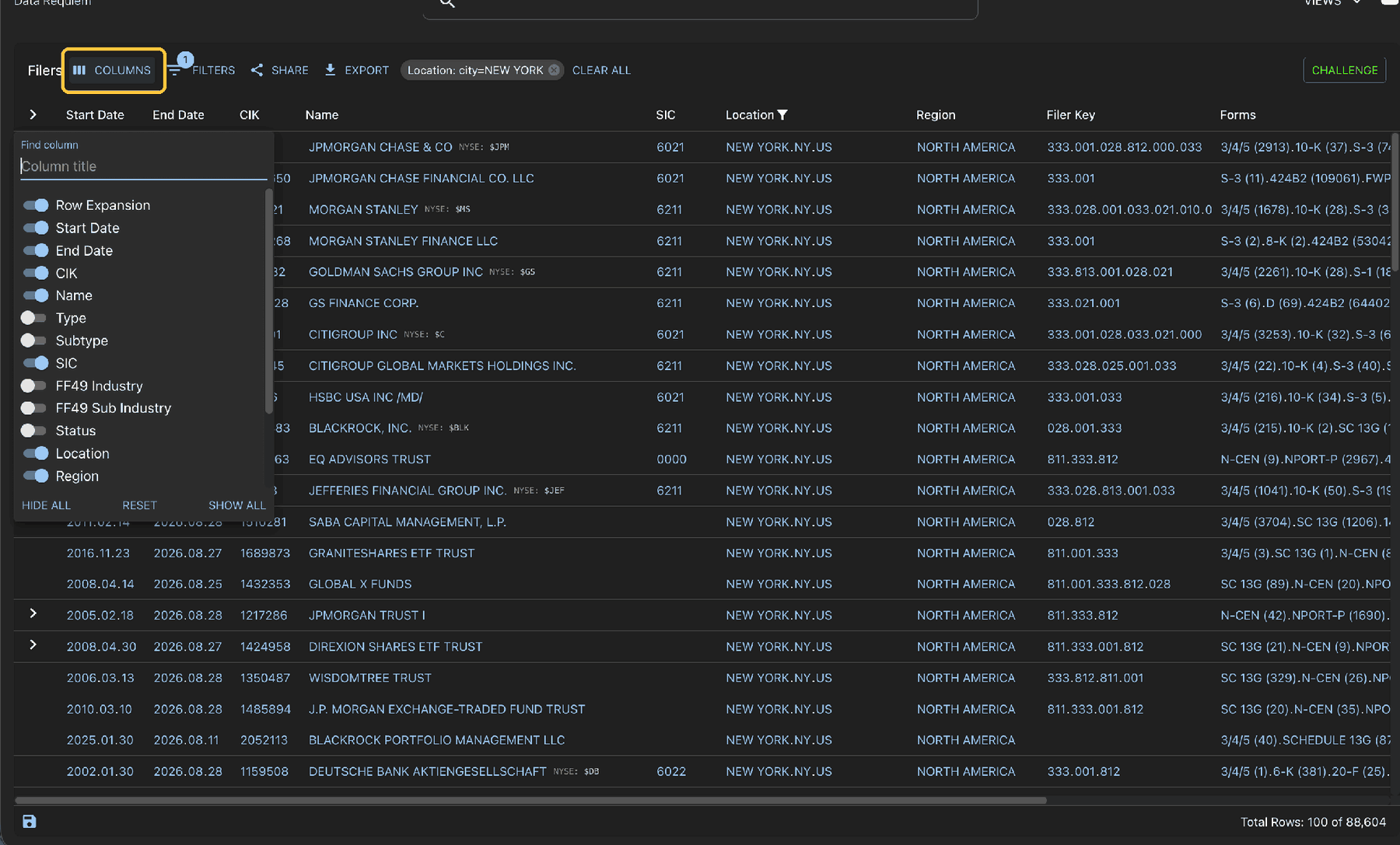Toggle Row Expansion column switch

[x=36, y=205]
